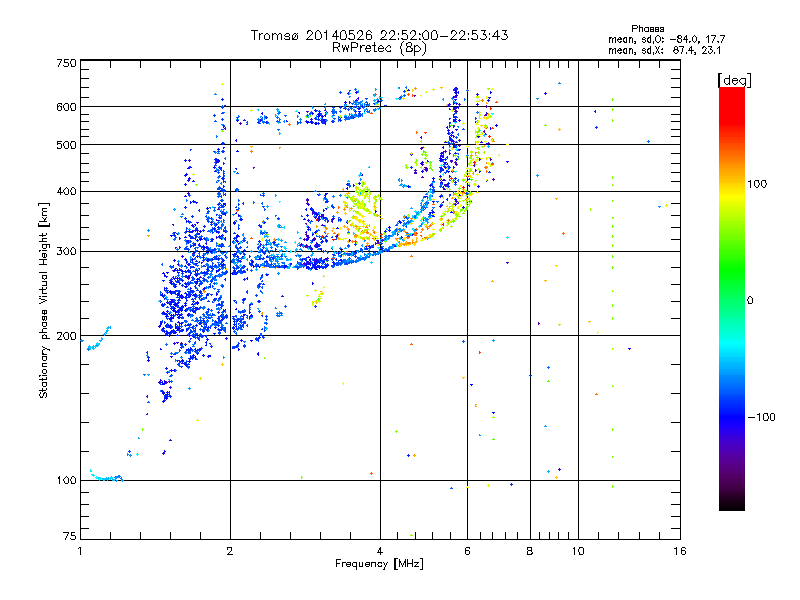Viewport: 800px width, 600px height.
Task: Click the colorbar '0' tick label
Action: (750, 301)
